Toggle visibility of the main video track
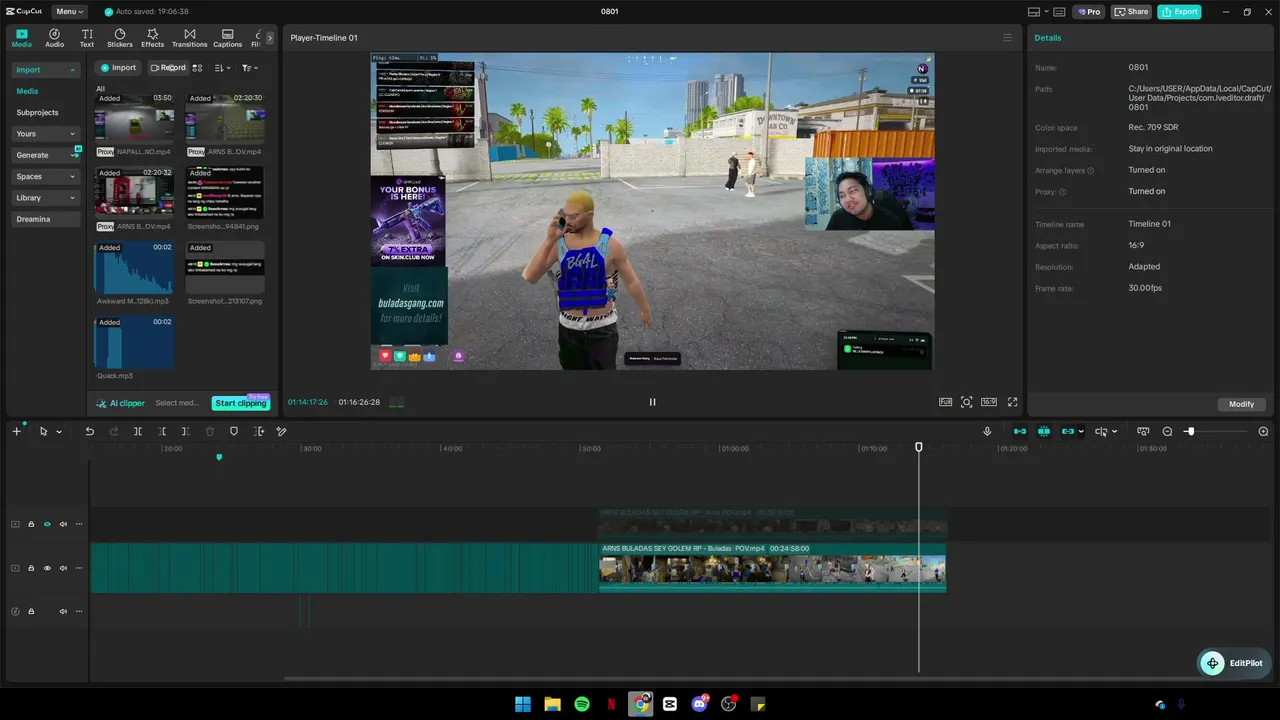This screenshot has width=1280, height=720. click(47, 568)
